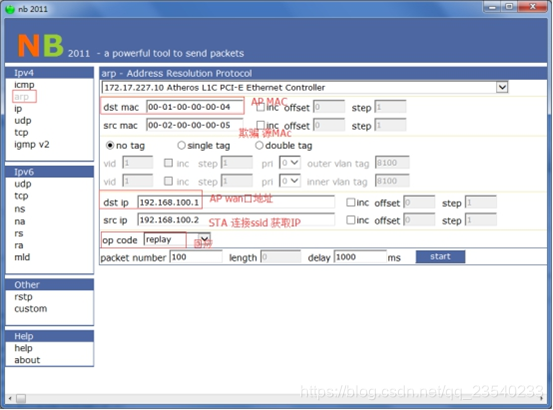Click offset field in dst ip row
Viewport: 553px width, 410px height.
(419, 202)
